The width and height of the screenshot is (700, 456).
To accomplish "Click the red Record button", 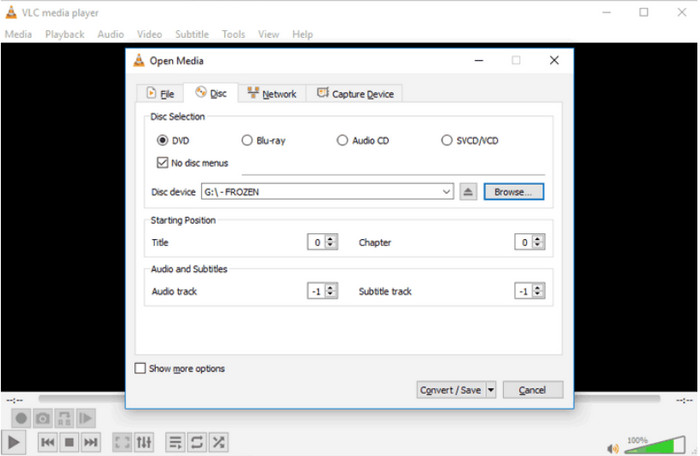I will 21,418.
